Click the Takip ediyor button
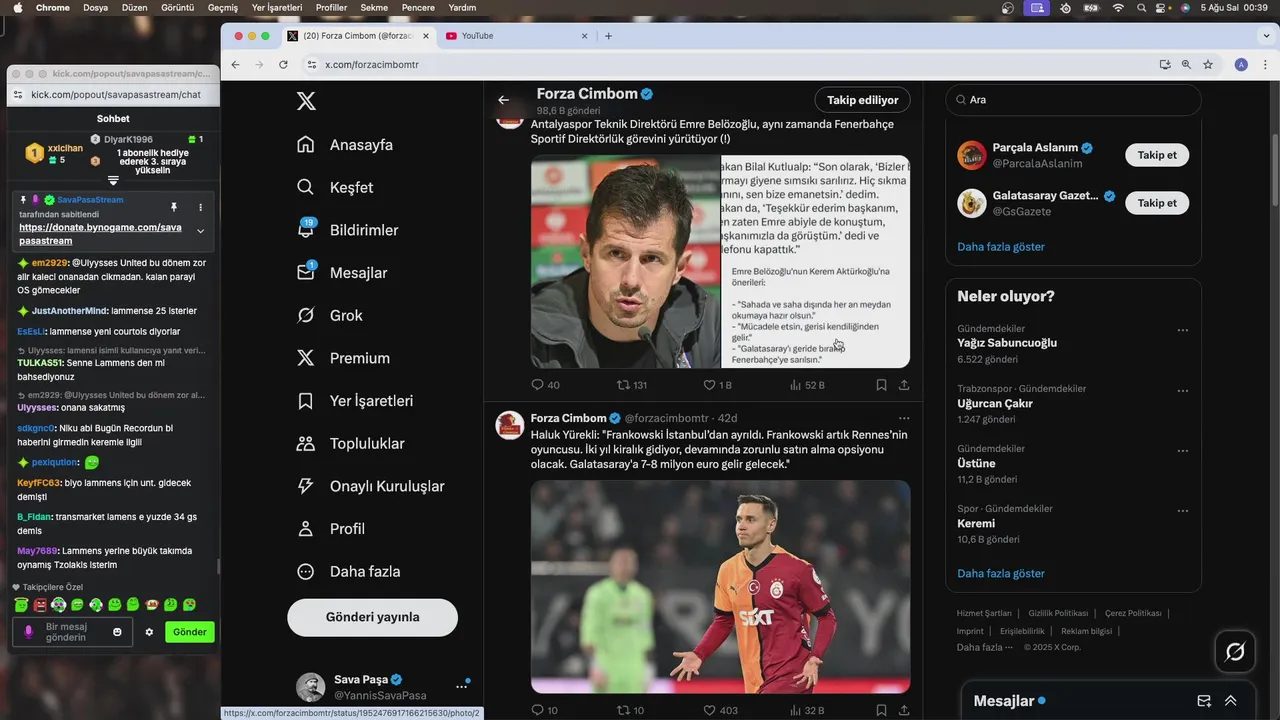The width and height of the screenshot is (1280, 720). click(x=862, y=100)
